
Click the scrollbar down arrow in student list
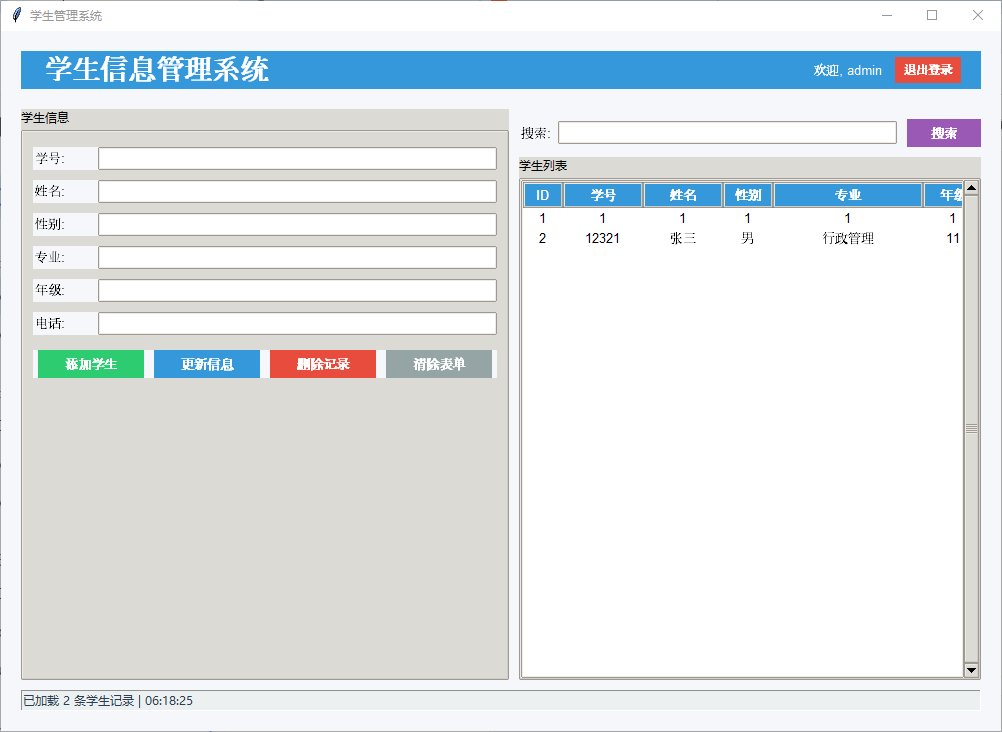(969, 670)
